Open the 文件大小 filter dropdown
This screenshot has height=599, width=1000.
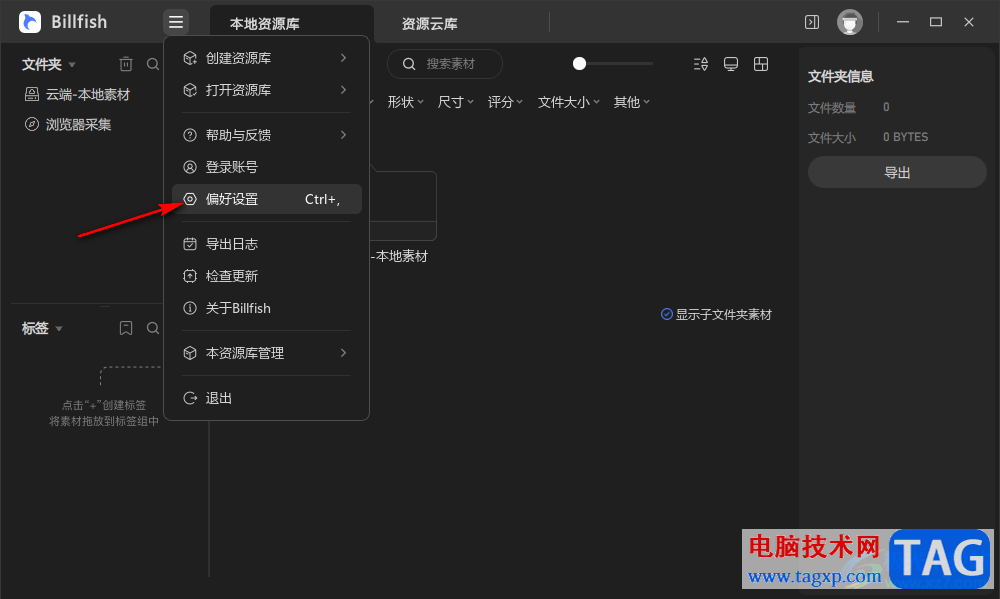pyautogui.click(x=568, y=102)
